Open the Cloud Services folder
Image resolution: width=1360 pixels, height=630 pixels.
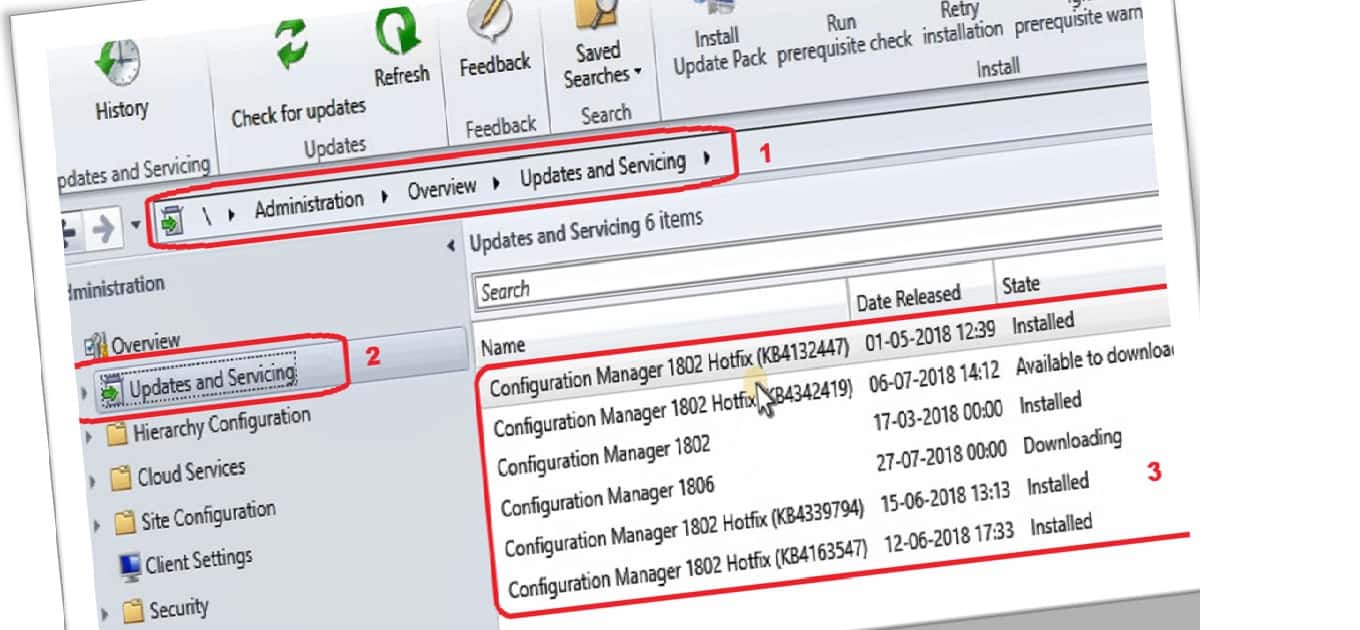point(191,472)
